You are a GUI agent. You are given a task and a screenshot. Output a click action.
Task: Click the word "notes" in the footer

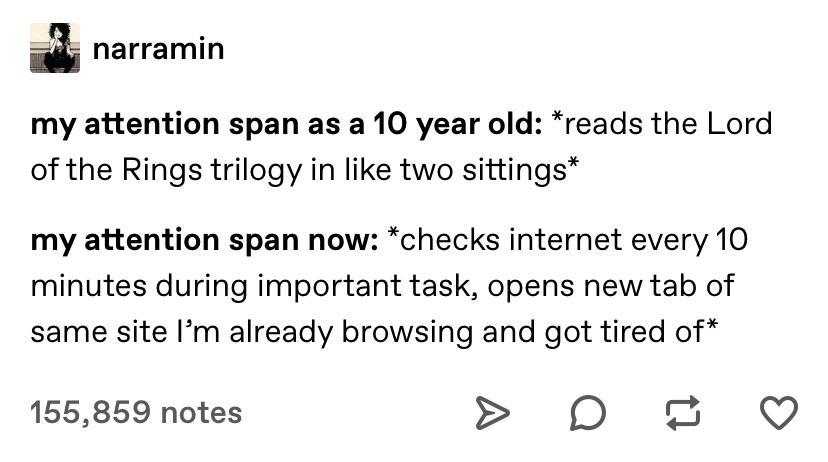201,412
